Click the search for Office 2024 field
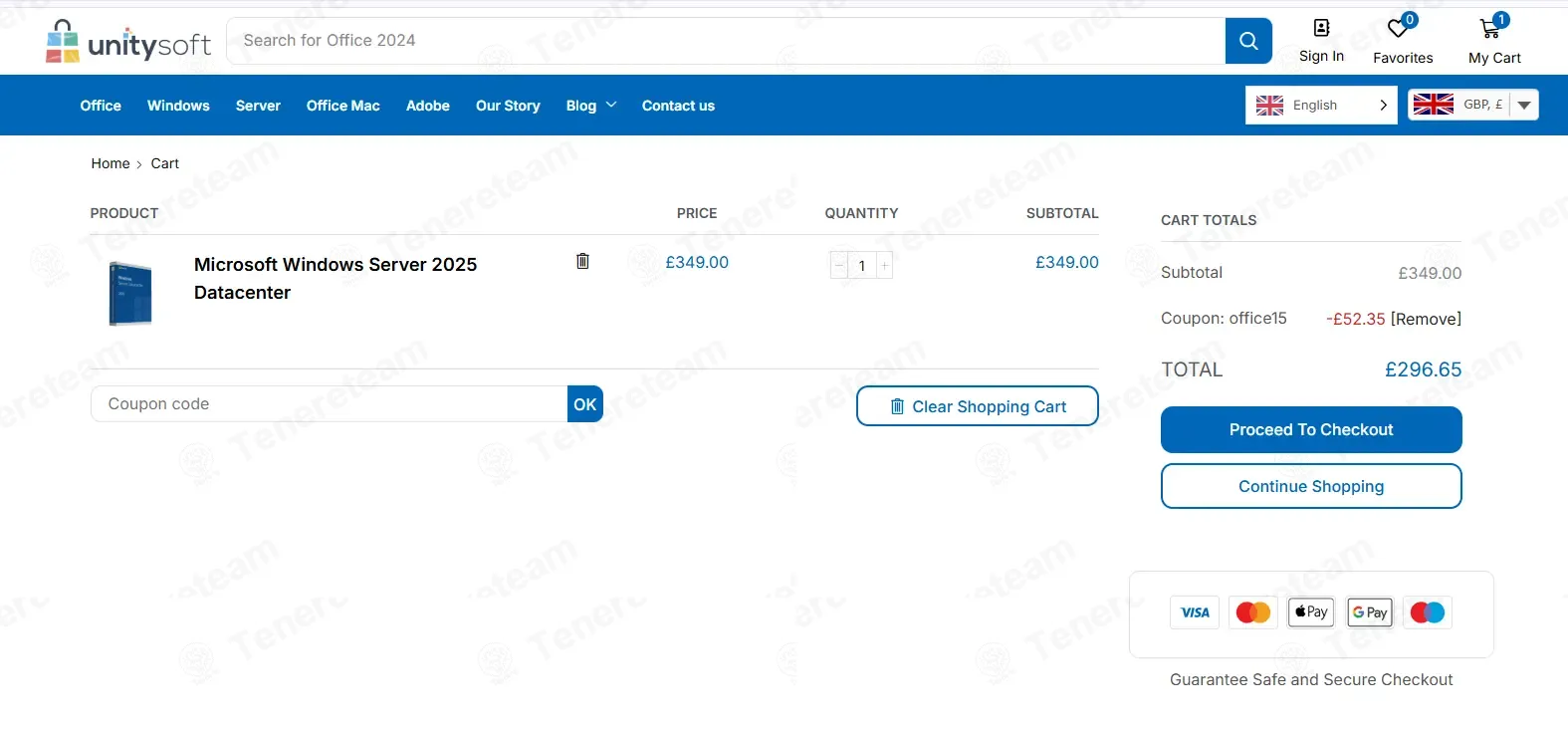 [726, 41]
